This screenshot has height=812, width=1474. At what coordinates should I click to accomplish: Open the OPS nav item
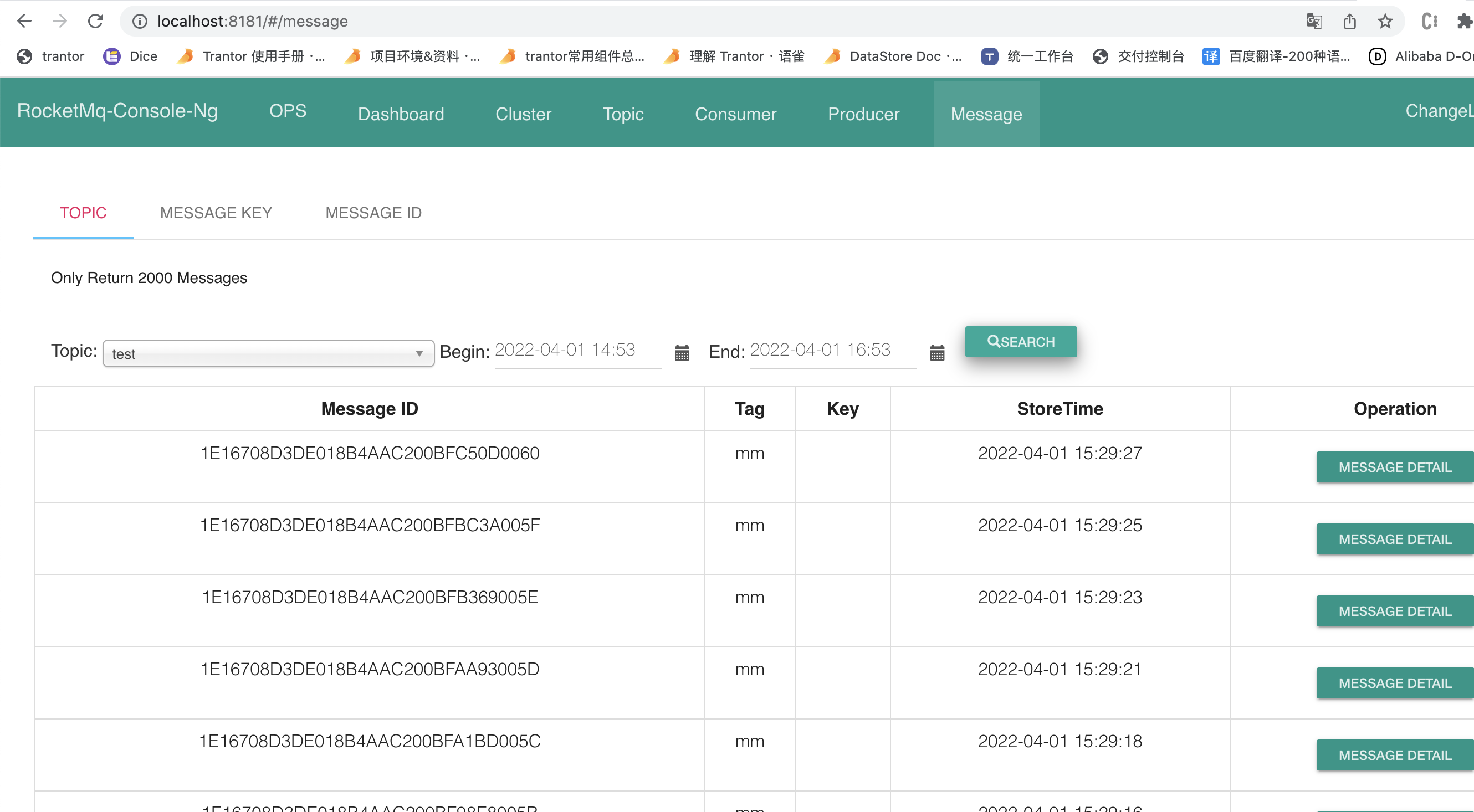click(288, 110)
